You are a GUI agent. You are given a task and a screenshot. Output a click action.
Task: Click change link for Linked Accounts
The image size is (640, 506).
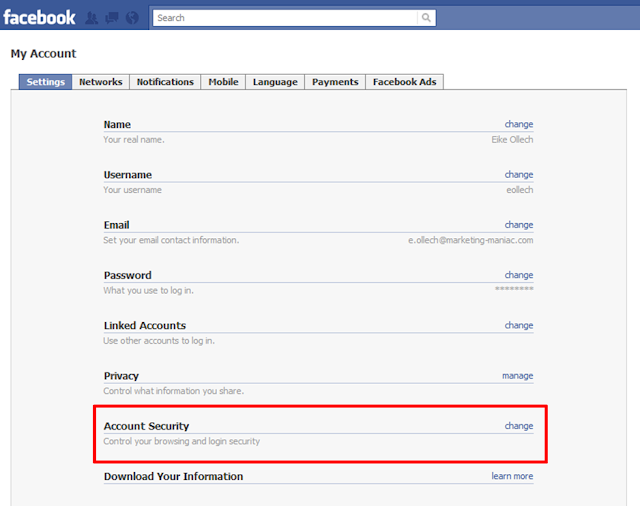point(519,325)
